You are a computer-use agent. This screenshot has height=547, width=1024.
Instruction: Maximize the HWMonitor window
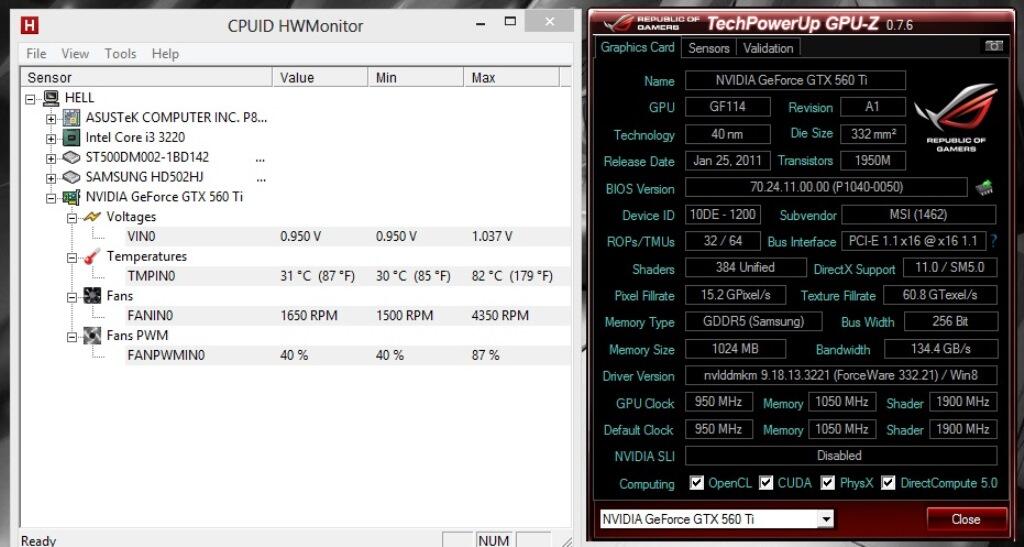click(510, 23)
